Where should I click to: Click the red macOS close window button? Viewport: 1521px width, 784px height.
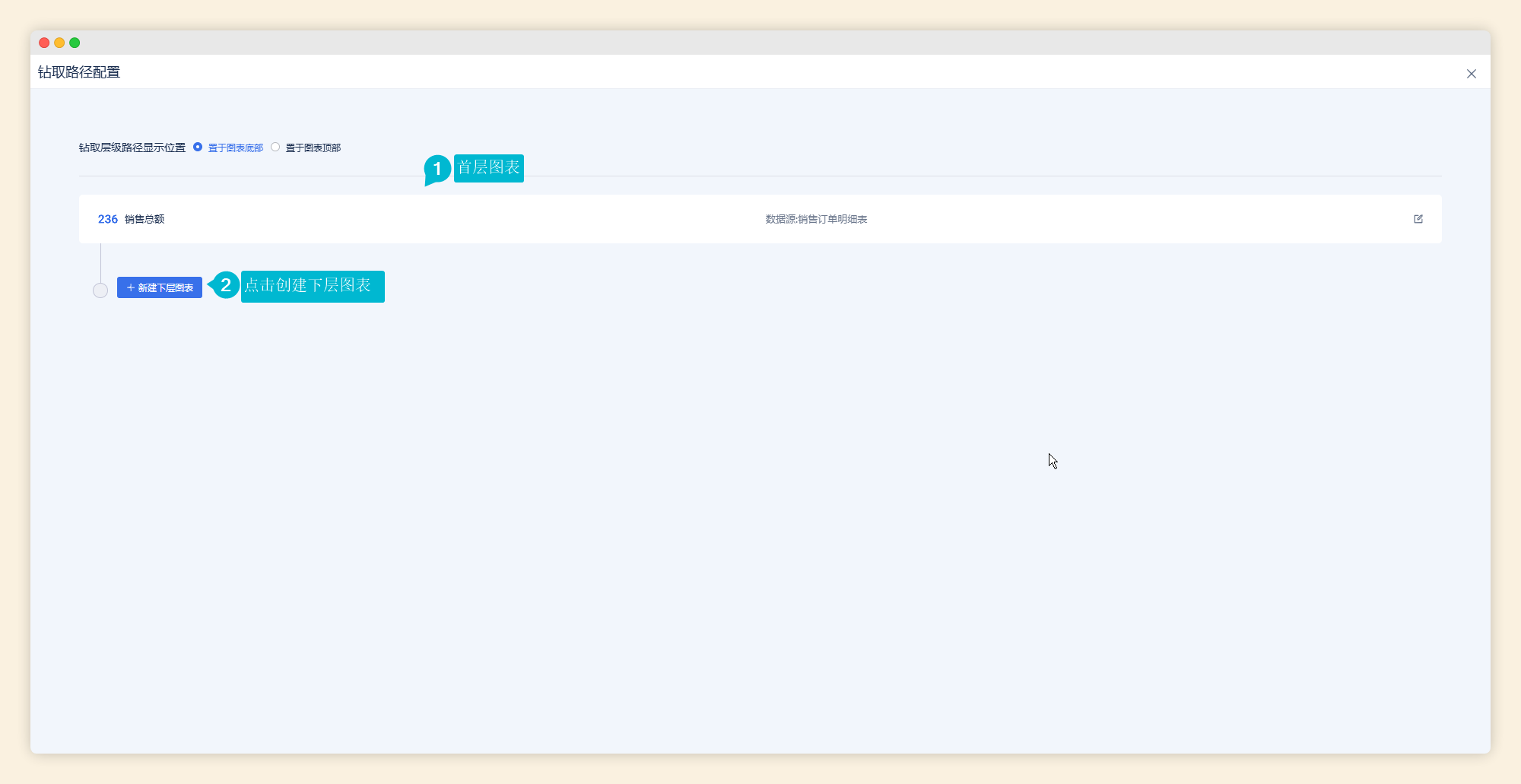click(44, 43)
